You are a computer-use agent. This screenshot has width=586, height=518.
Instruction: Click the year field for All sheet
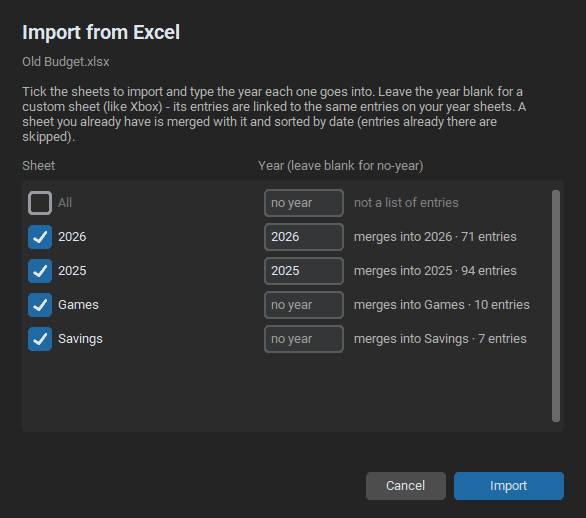304,203
